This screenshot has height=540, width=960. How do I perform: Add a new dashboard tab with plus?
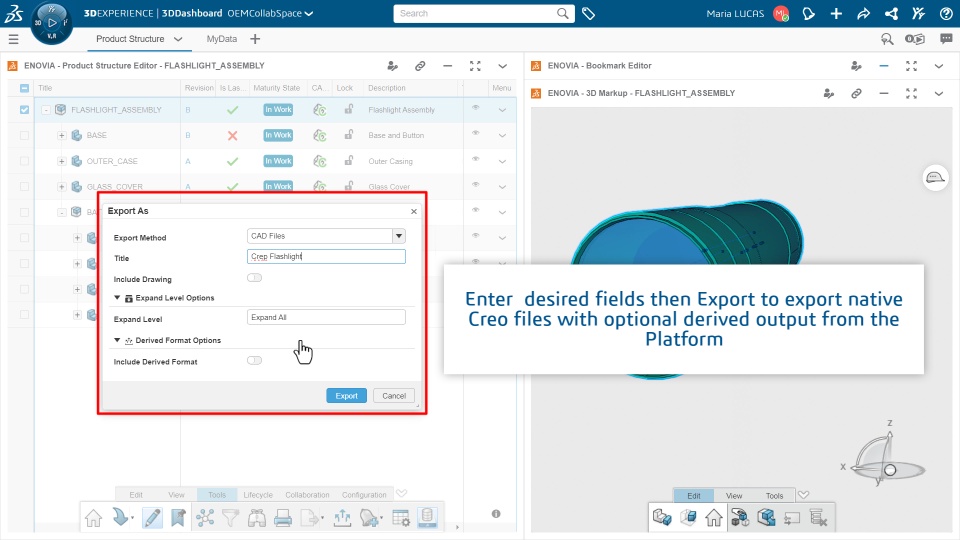(x=255, y=39)
